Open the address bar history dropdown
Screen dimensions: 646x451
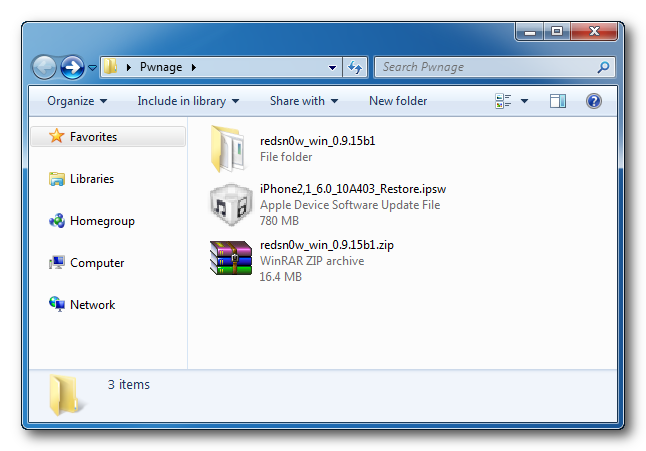[332, 68]
